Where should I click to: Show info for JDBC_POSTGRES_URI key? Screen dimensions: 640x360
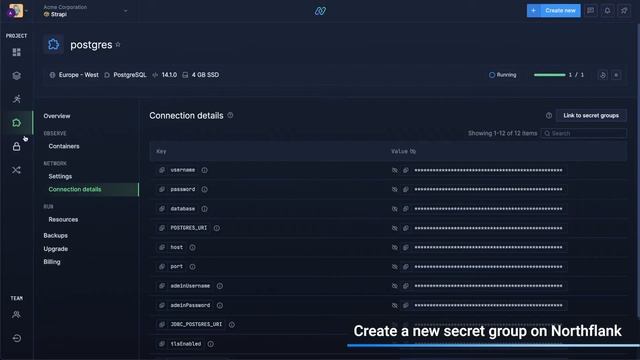[x=232, y=324]
